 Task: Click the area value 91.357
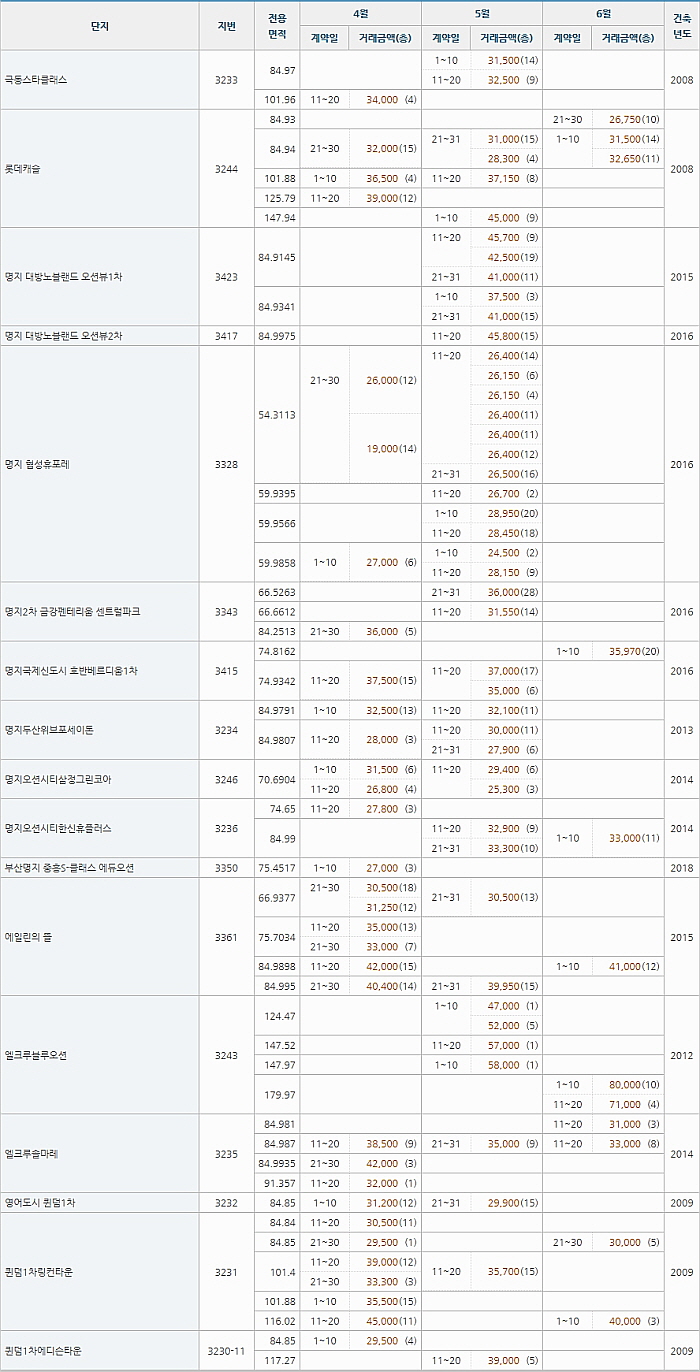tap(280, 1184)
